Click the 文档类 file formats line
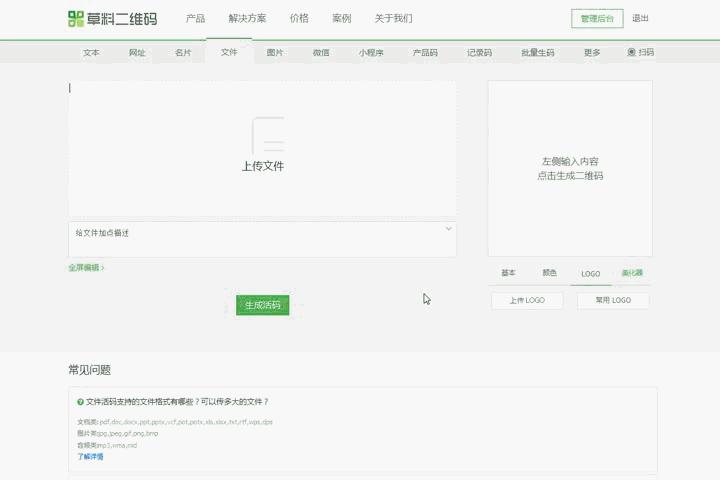720x480 pixels. click(175, 422)
